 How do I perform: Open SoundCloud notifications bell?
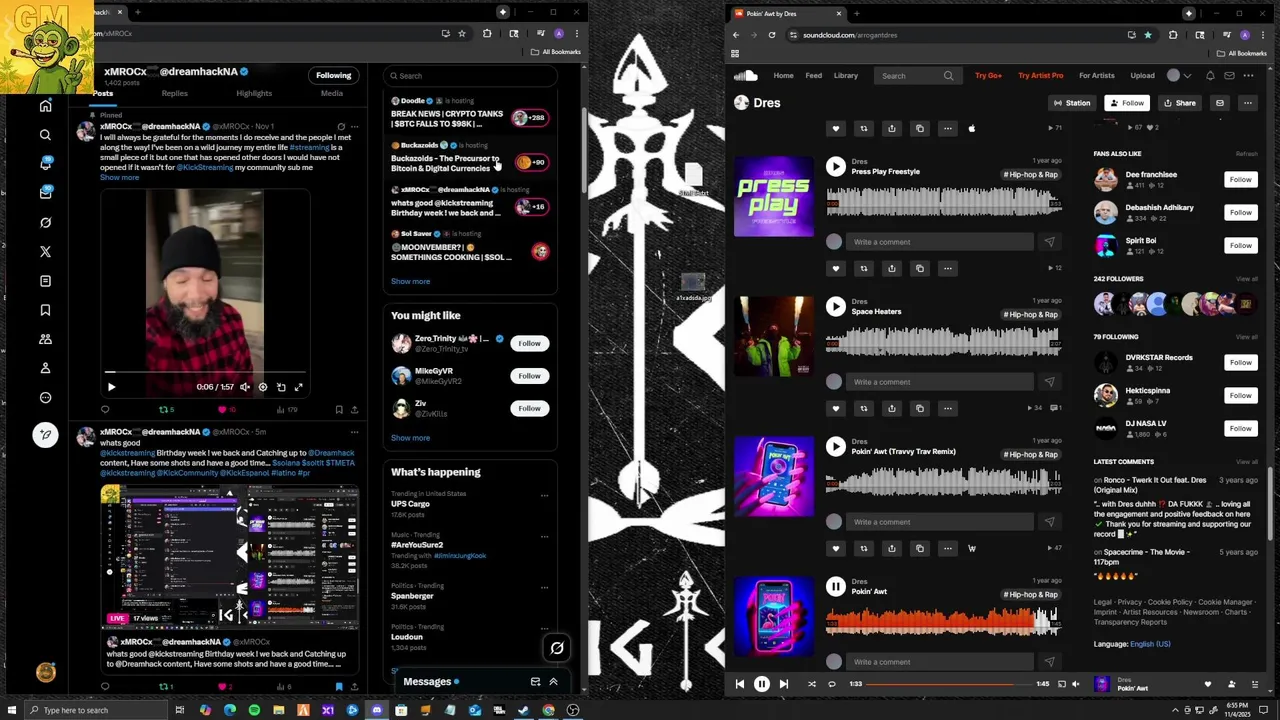click(x=1210, y=76)
